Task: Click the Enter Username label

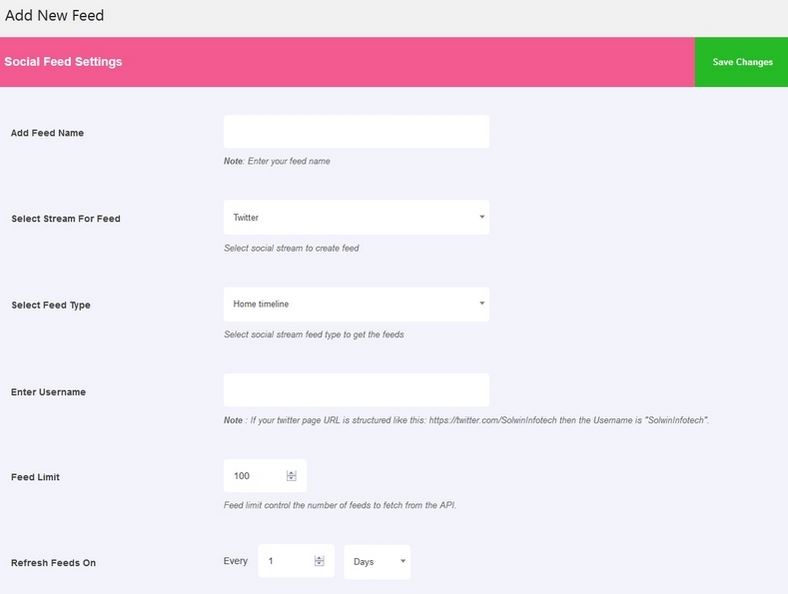Action: 48,392
